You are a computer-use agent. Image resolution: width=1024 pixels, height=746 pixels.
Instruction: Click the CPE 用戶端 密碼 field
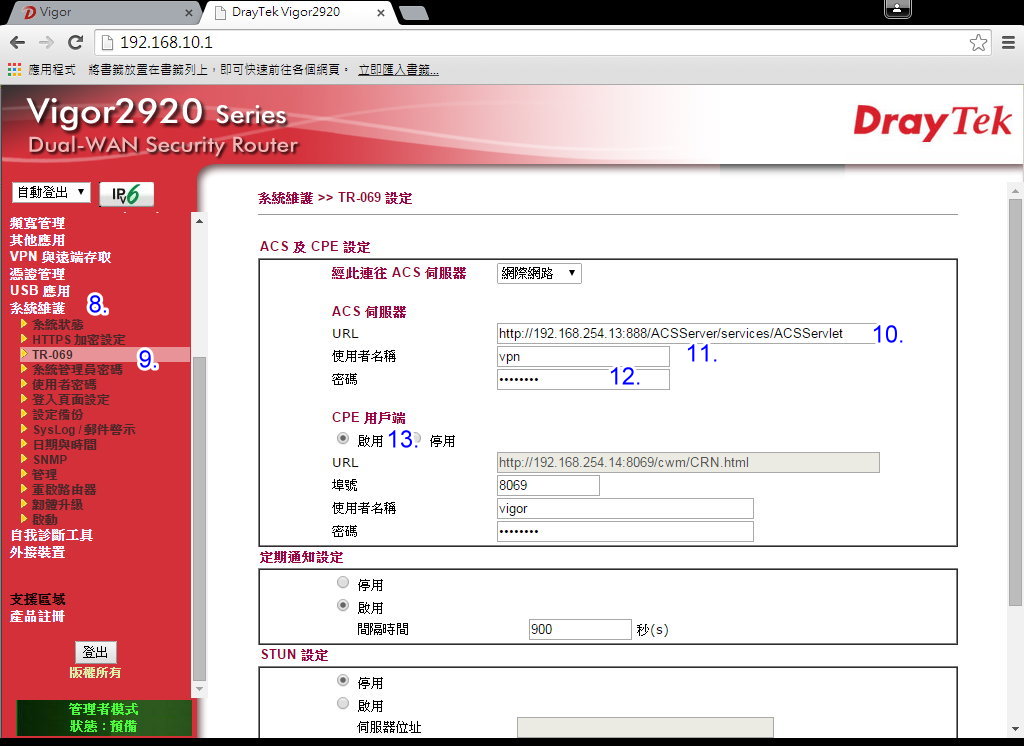click(625, 531)
